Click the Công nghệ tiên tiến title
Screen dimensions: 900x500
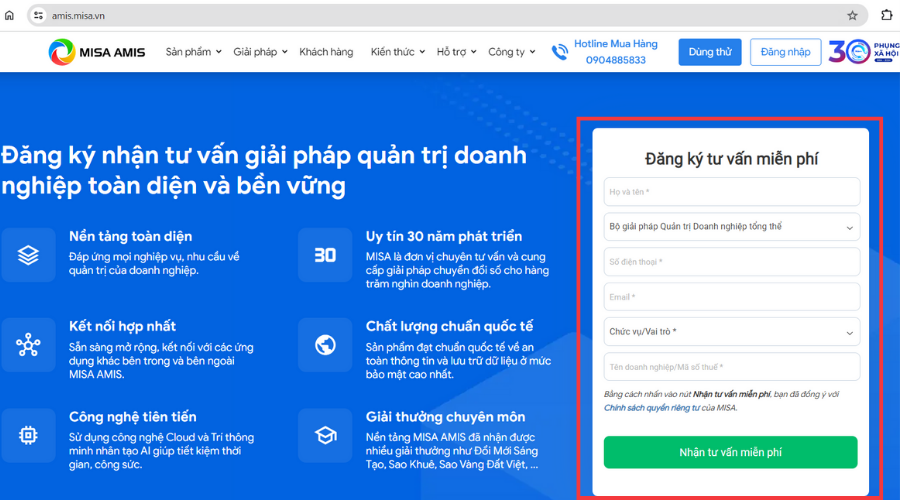pyautogui.click(x=133, y=417)
